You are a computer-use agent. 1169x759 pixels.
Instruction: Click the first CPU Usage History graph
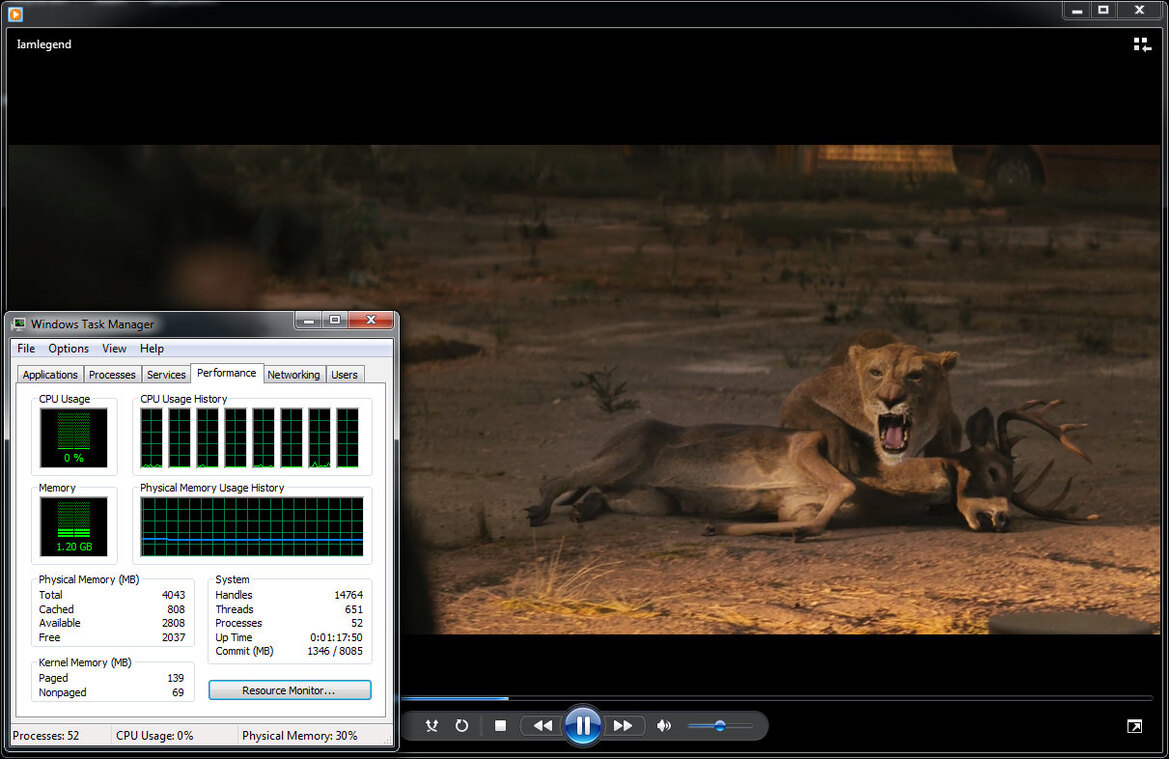pos(152,438)
